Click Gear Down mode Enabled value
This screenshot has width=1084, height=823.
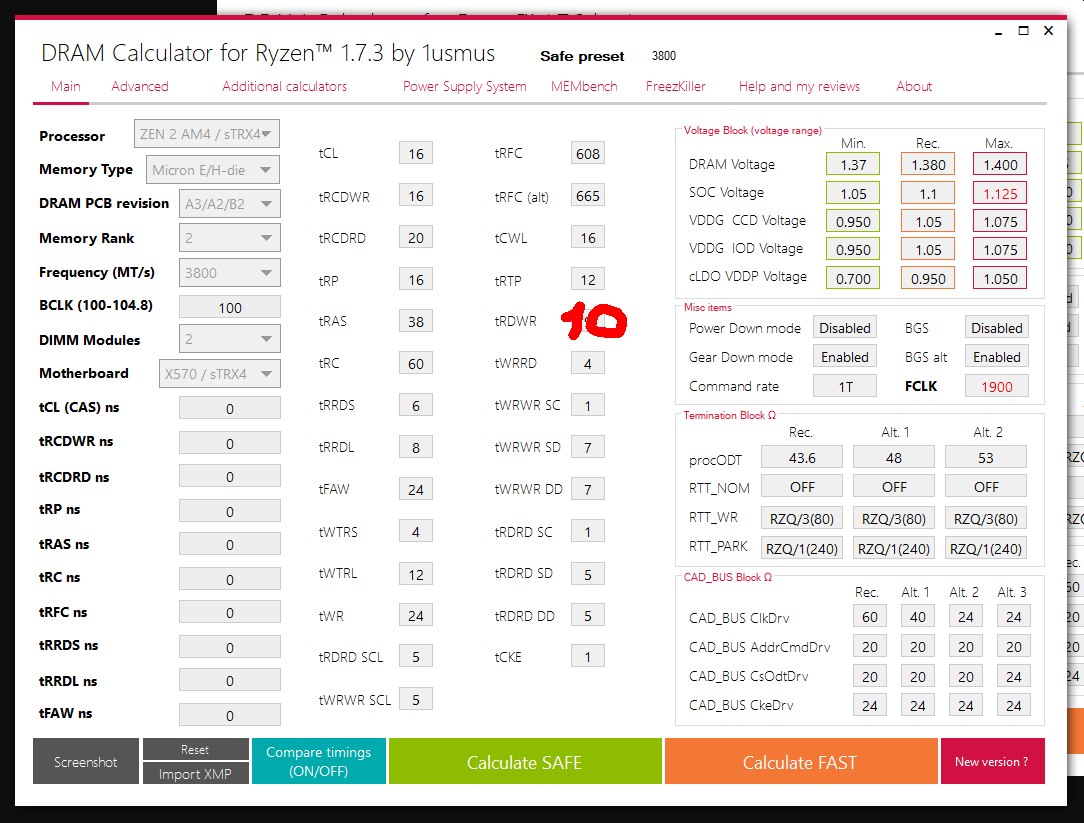845,357
